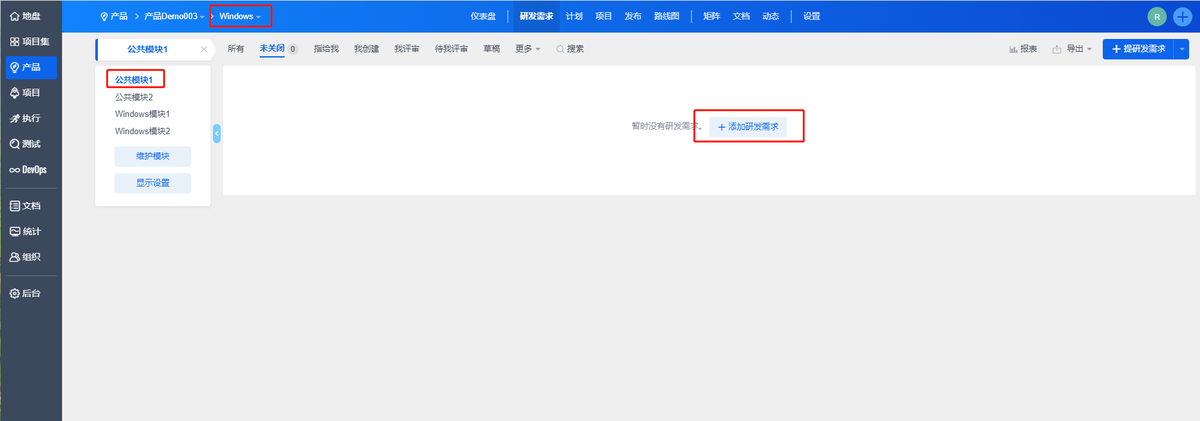Open the Windows branch dropdown in breadcrumb

240,16
